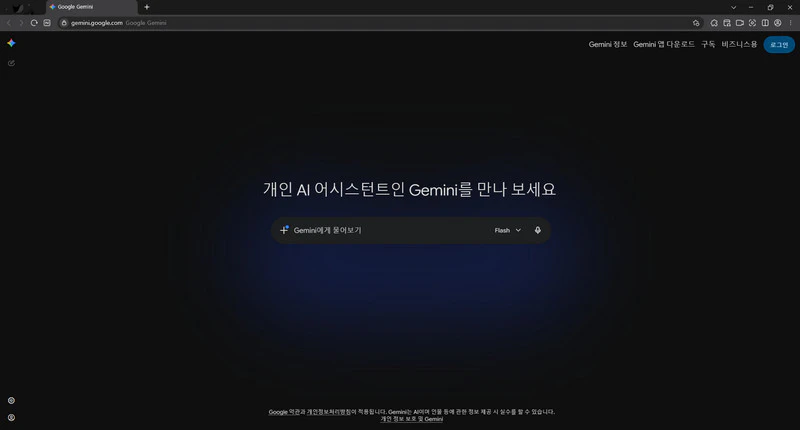Click the square icon next to reload
This screenshot has height=430, width=800.
click(47, 23)
